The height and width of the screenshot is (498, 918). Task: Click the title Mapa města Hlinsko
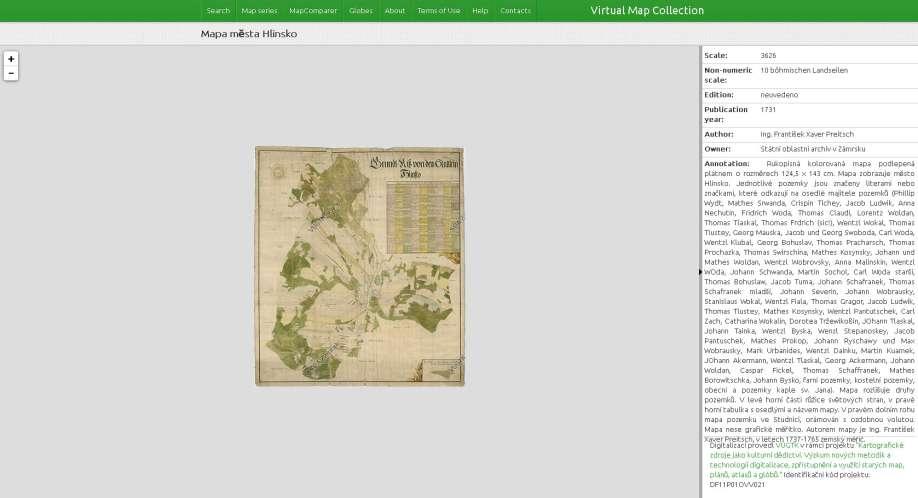[249, 34]
